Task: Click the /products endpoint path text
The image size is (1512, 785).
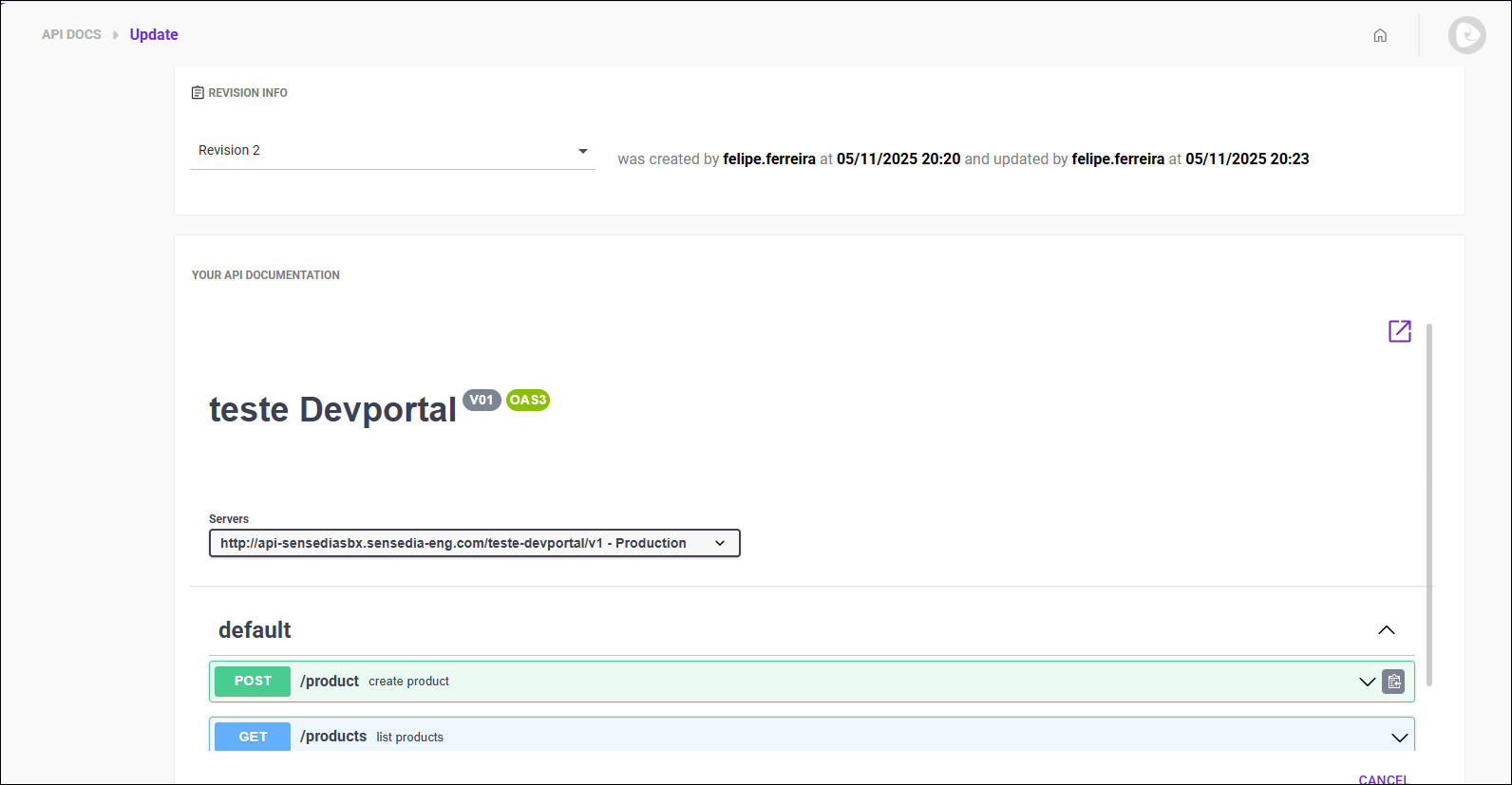Action: pos(333,737)
